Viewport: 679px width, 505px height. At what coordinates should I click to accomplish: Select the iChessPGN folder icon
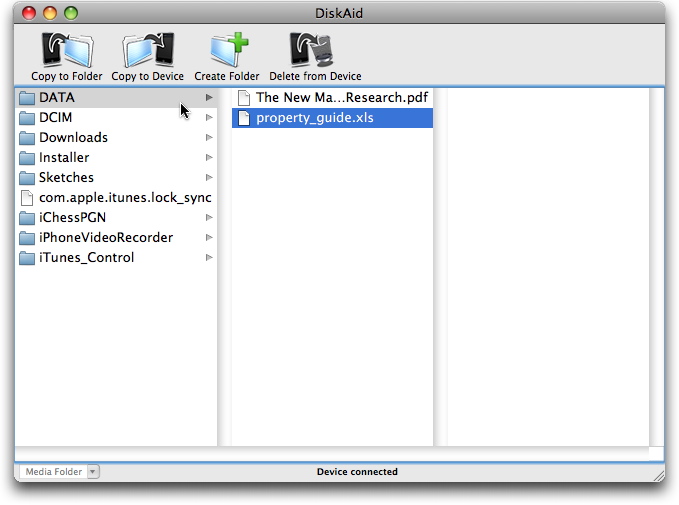pos(27,218)
